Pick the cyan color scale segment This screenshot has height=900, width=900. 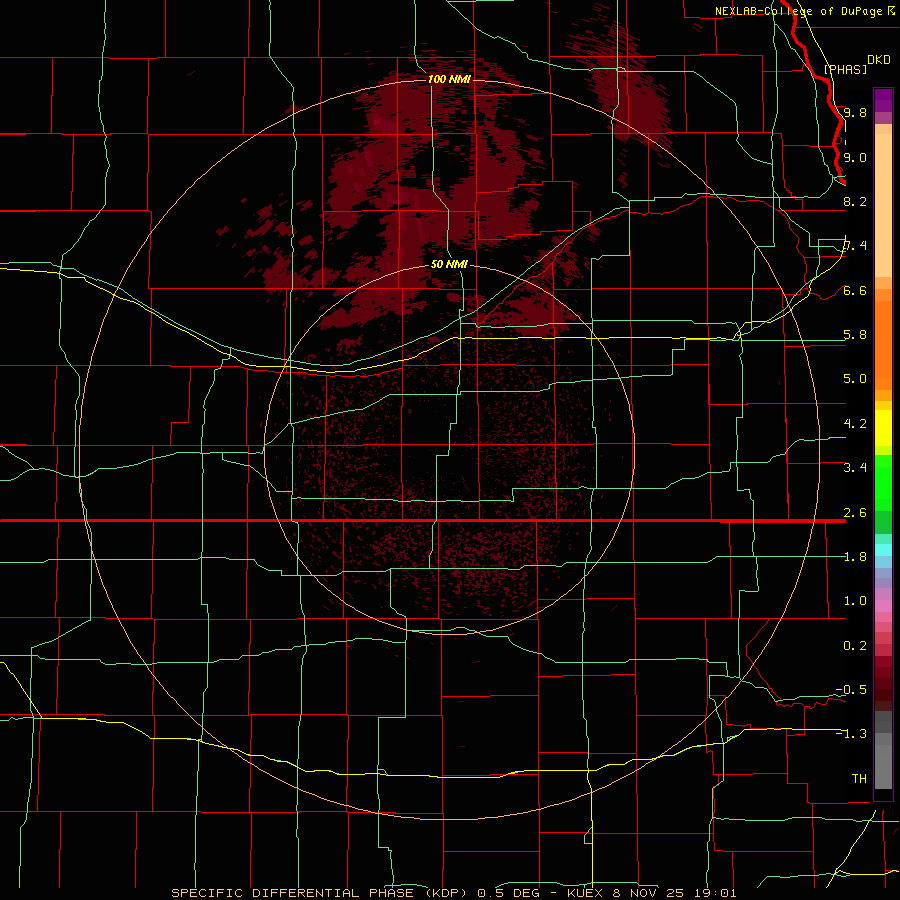click(x=883, y=550)
